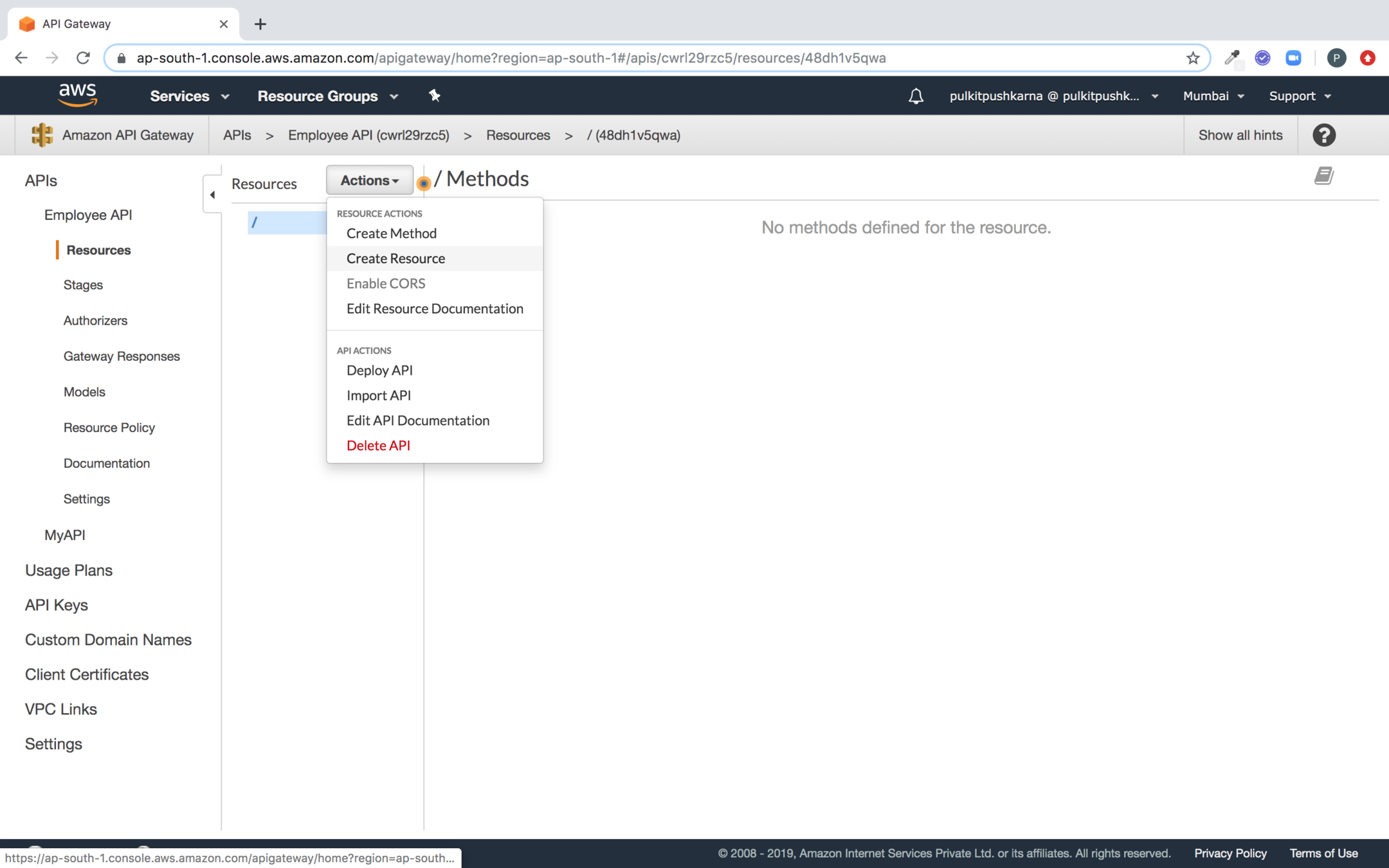Open the documentation book icon near Methods
Screen dimensions: 1389x868
tap(1323, 176)
